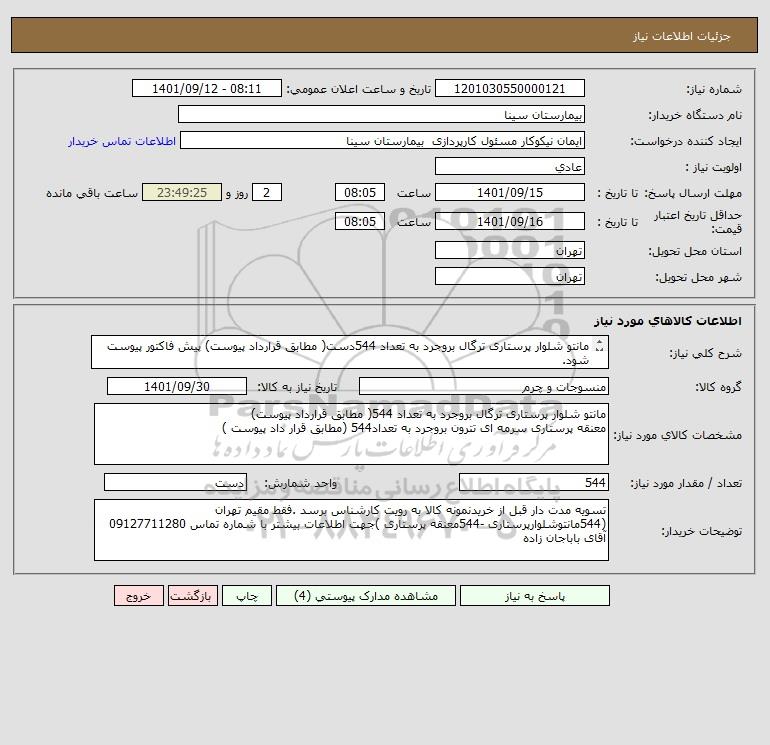Click the گروه کالا label
Viewport: 770px width, 745px height.
tap(718, 387)
